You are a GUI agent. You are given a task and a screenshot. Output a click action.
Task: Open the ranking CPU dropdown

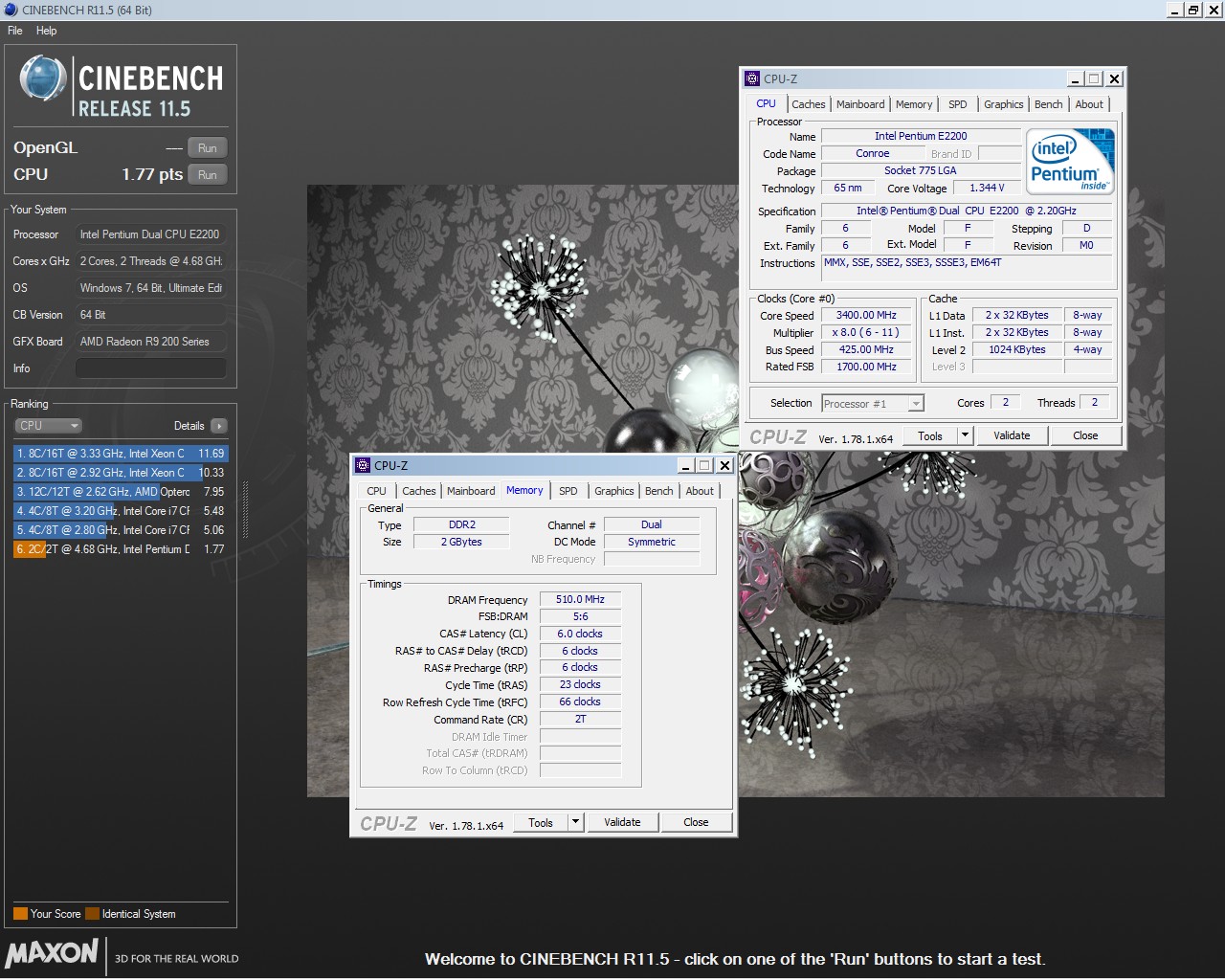48,426
